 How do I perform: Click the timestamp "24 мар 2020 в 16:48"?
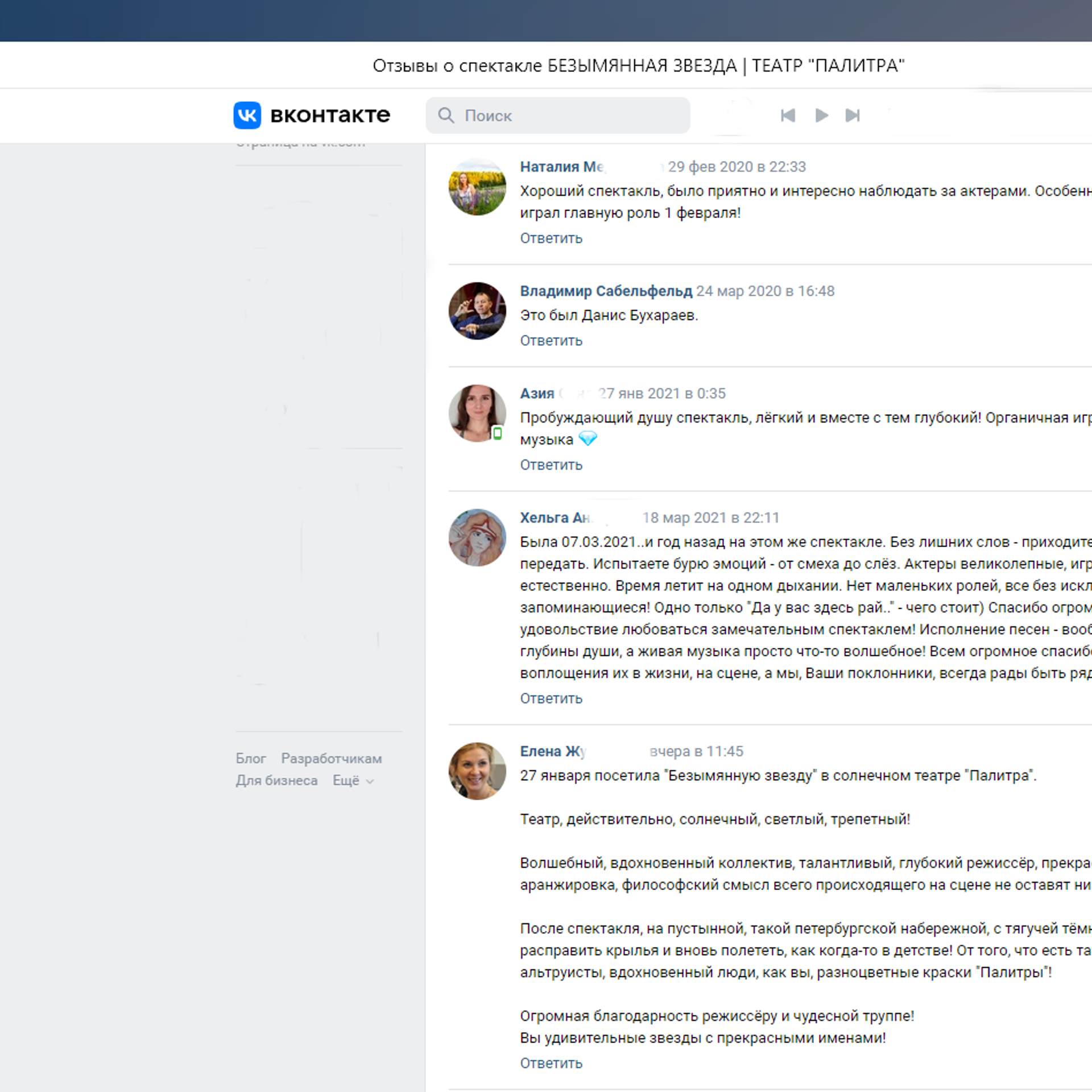(x=765, y=291)
